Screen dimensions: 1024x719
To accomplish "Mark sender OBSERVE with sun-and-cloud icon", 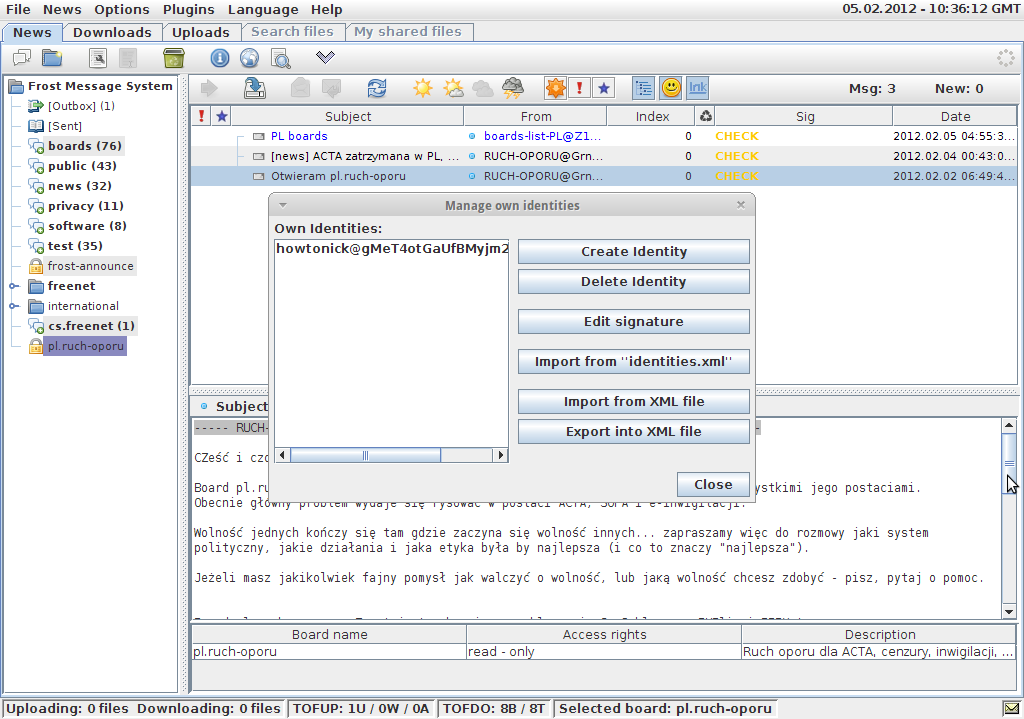I will tap(453, 88).
